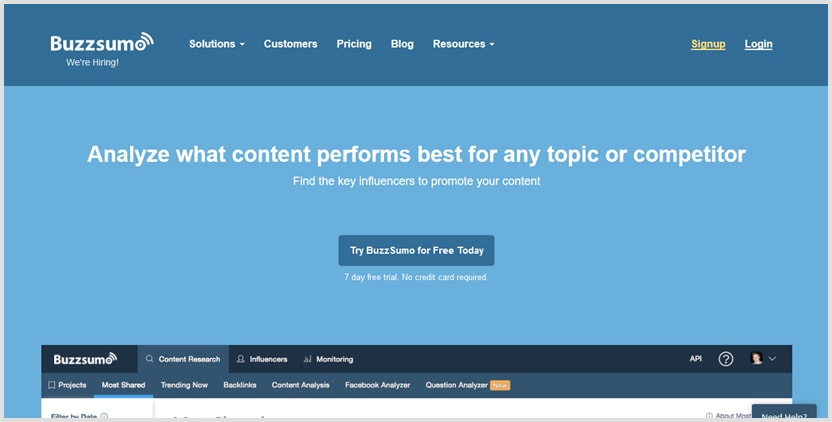Click the '7 day free trial' note
Image resolution: width=832 pixels, height=422 pixels.
pos(417,277)
